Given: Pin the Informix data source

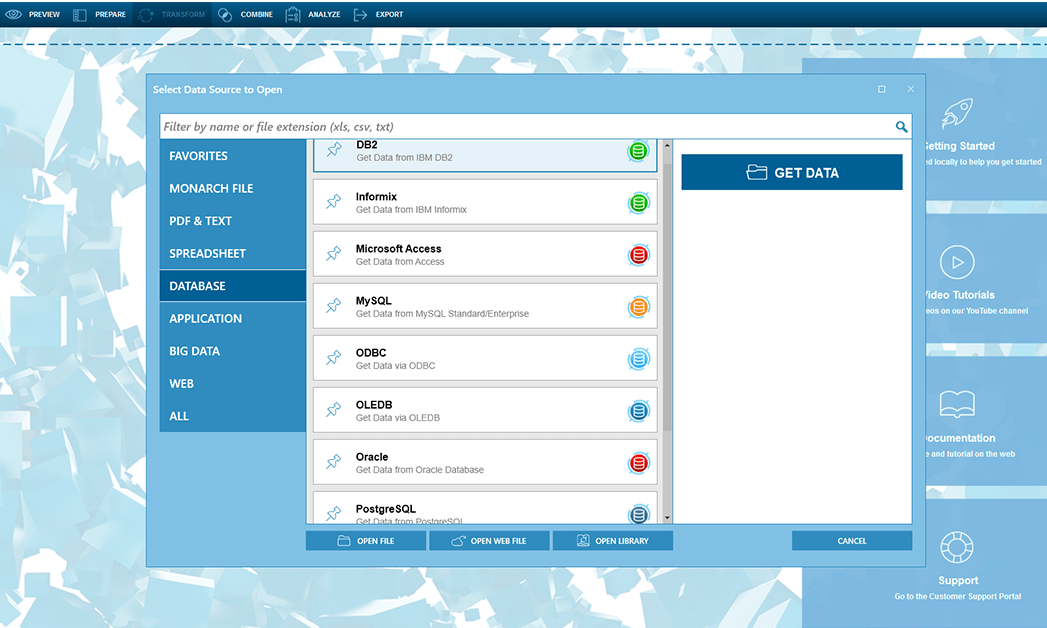Looking at the screenshot, I should (334, 202).
